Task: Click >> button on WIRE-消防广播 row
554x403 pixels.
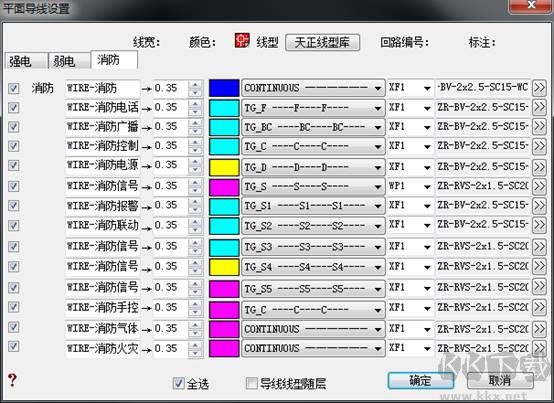Action: [x=539, y=127]
